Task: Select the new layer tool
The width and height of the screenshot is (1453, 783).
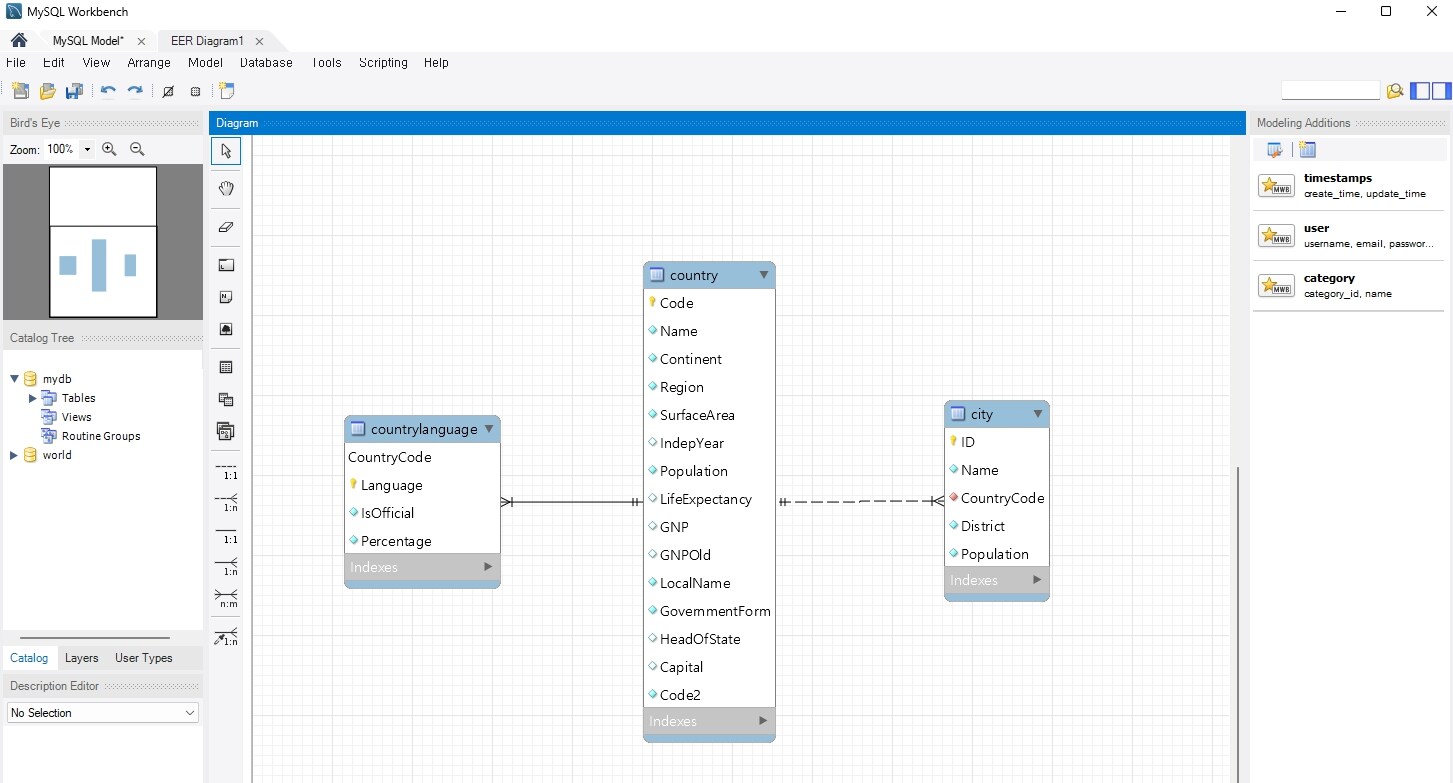Action: (x=226, y=265)
